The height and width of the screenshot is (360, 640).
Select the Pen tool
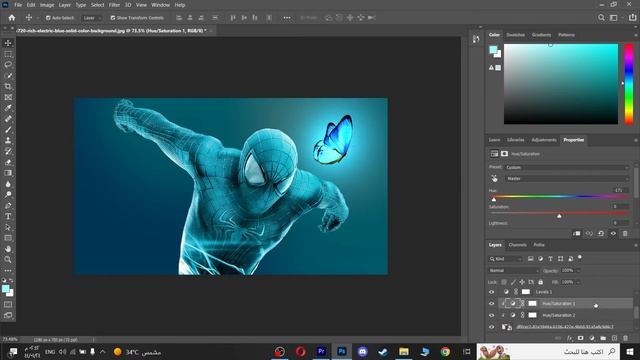(x=8, y=206)
